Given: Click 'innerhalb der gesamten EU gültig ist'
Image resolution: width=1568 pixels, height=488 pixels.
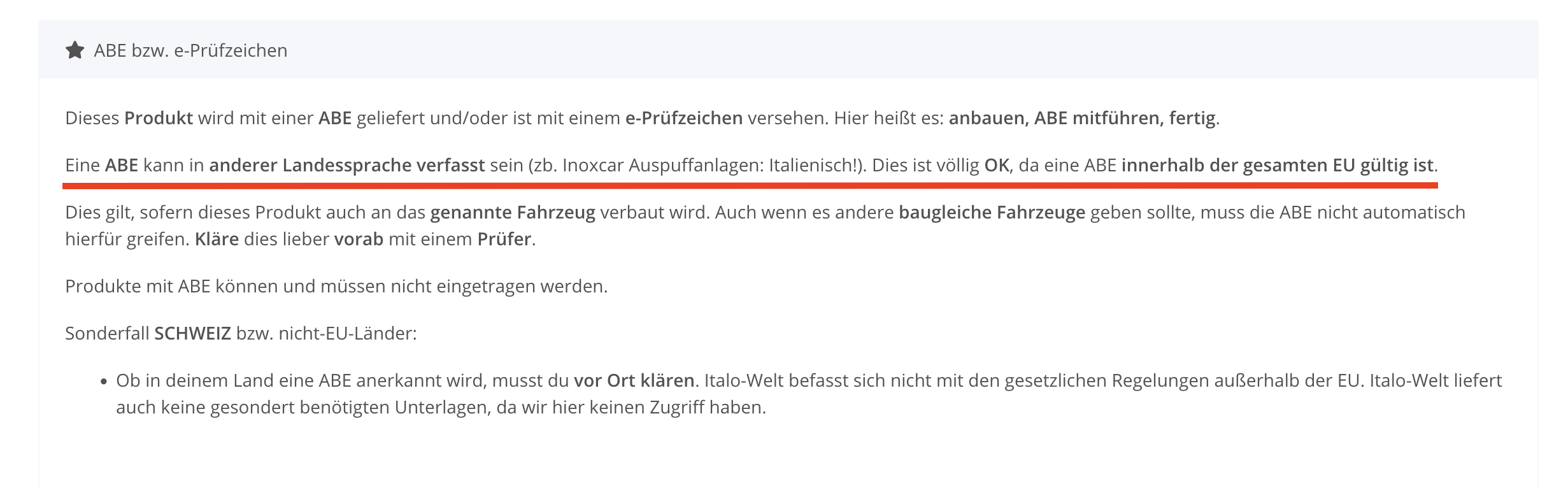Looking at the screenshot, I should pos(1278,165).
